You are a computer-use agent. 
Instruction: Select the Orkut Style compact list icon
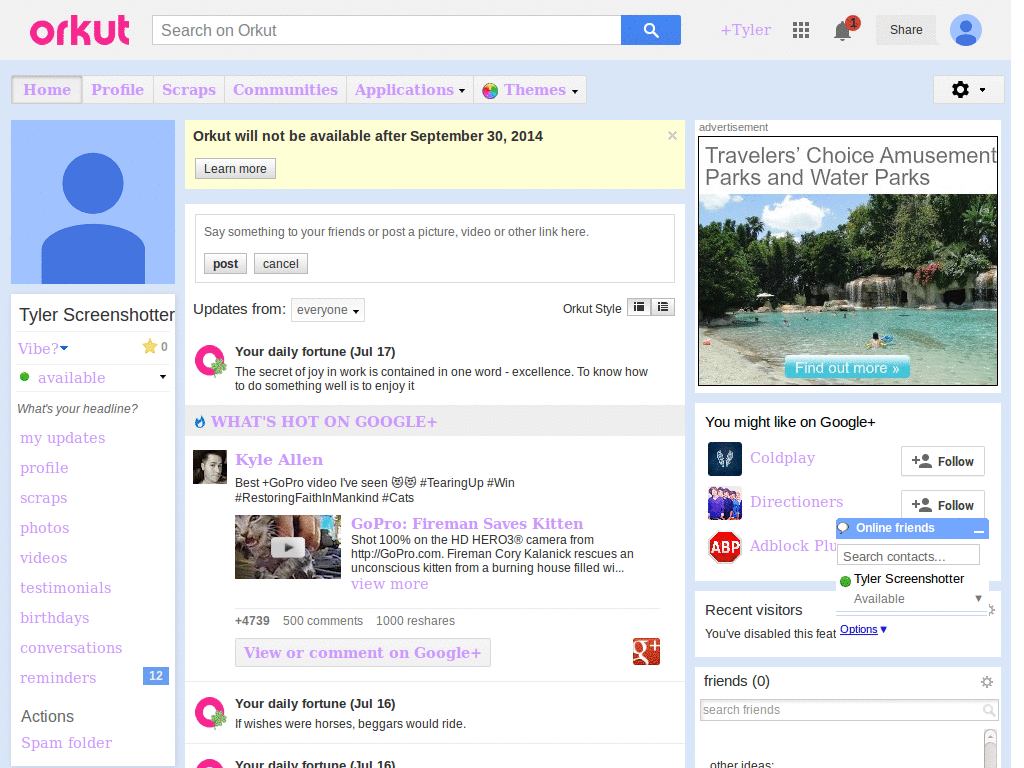[663, 307]
